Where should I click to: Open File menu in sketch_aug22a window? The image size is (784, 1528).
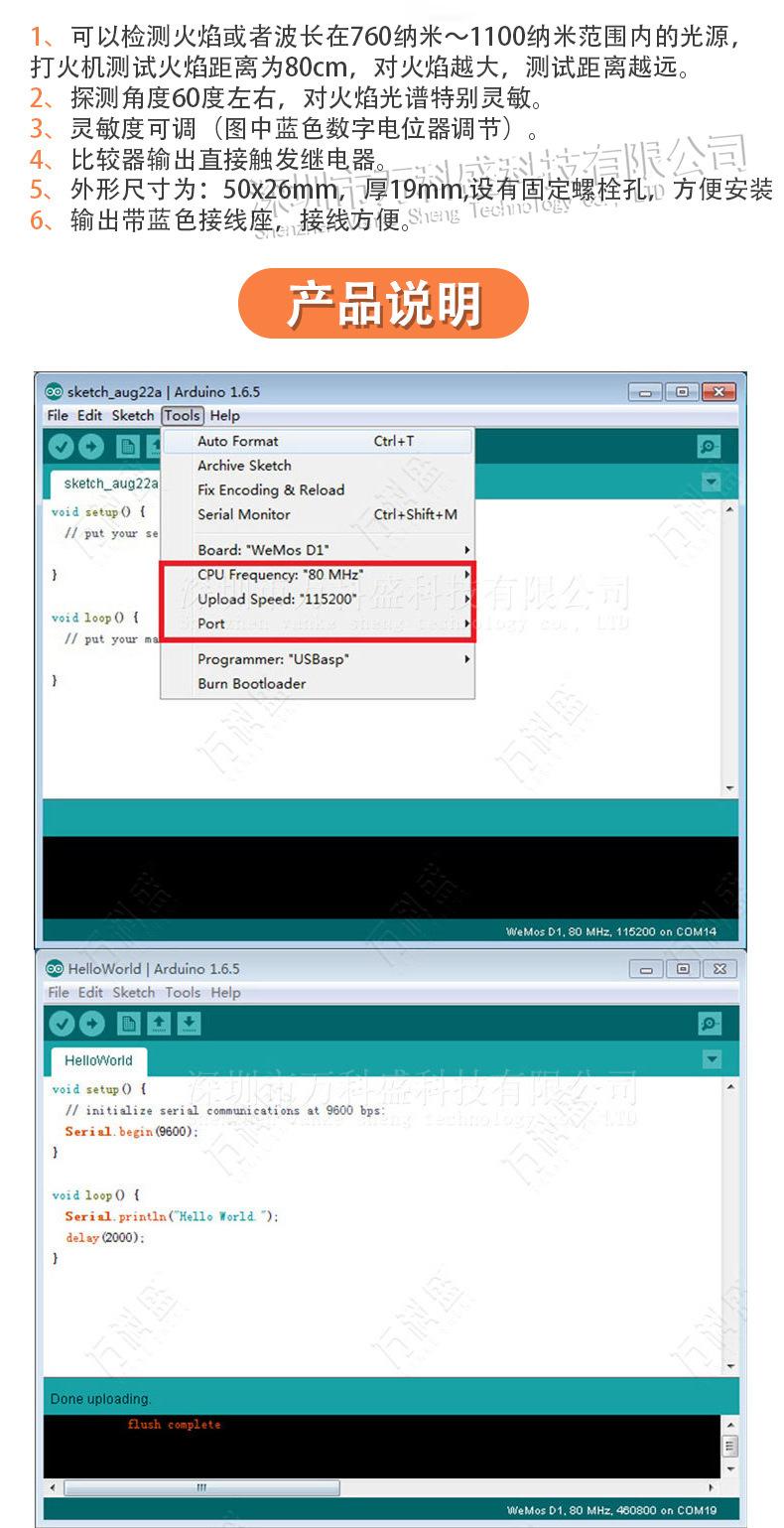(58, 415)
